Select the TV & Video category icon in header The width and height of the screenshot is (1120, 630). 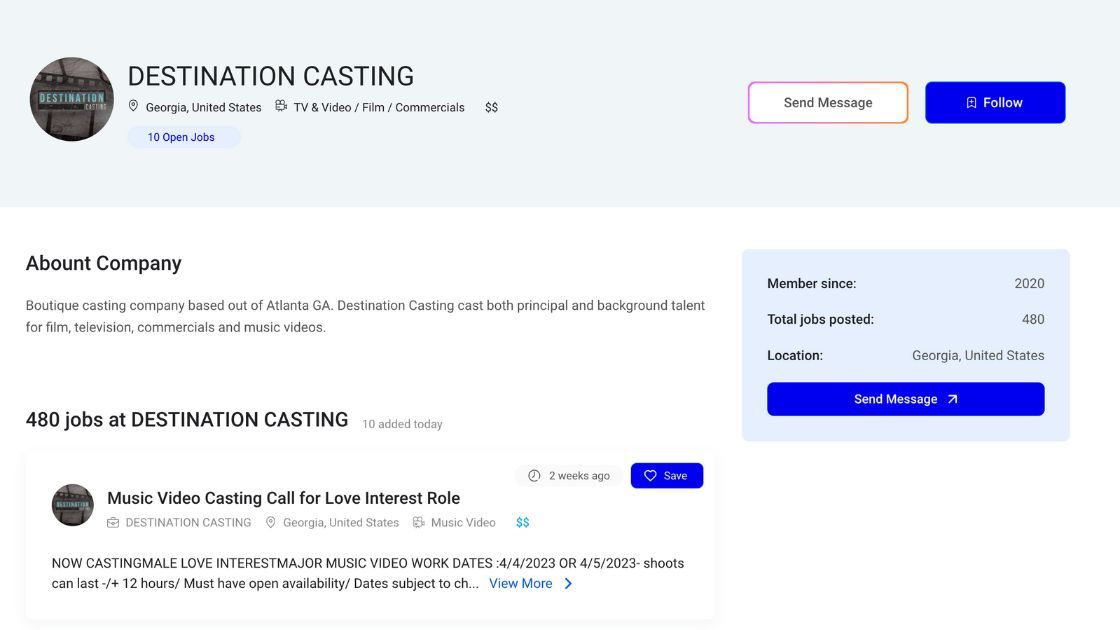(x=281, y=106)
